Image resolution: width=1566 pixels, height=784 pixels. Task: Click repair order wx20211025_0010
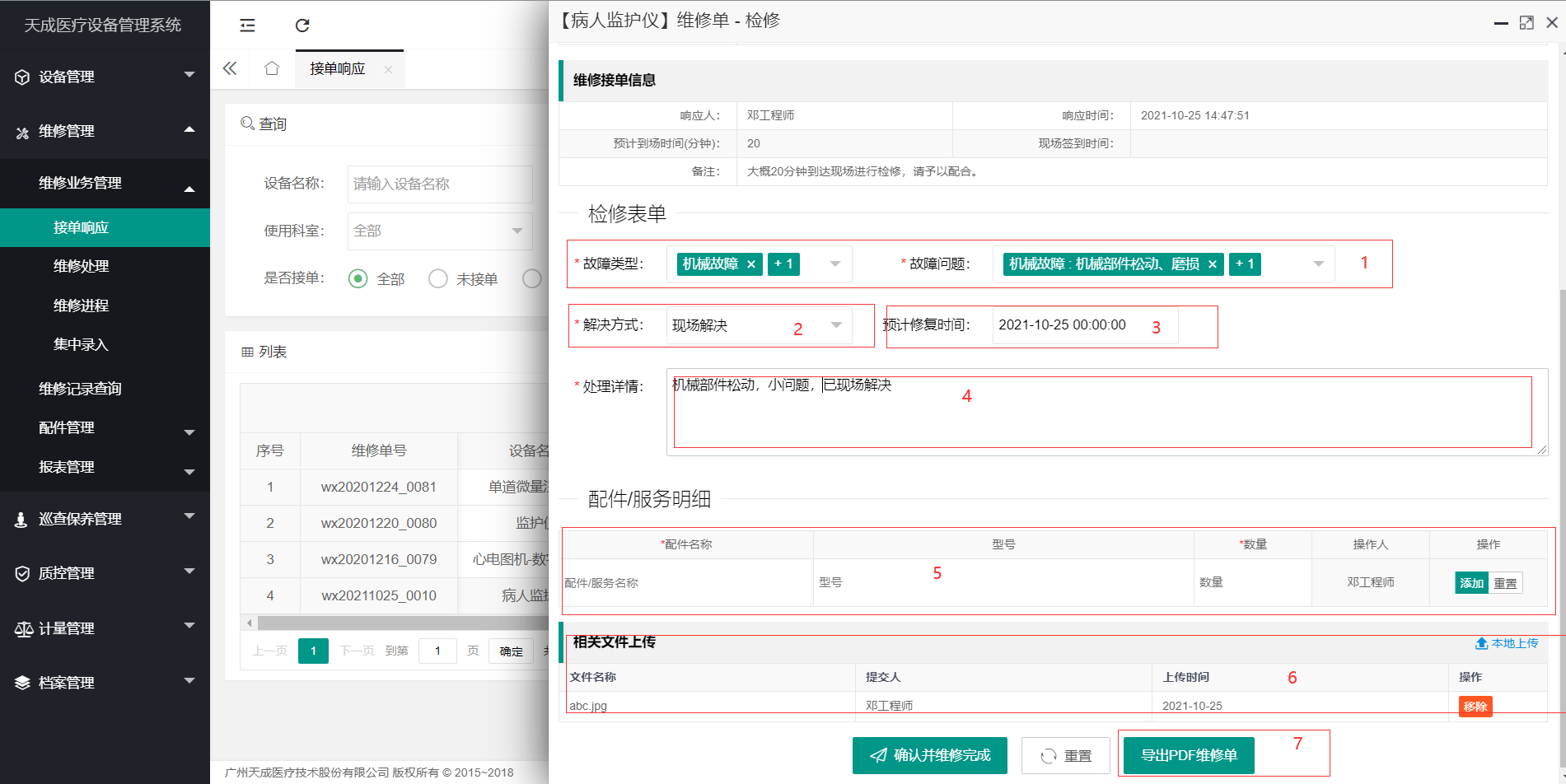point(379,595)
